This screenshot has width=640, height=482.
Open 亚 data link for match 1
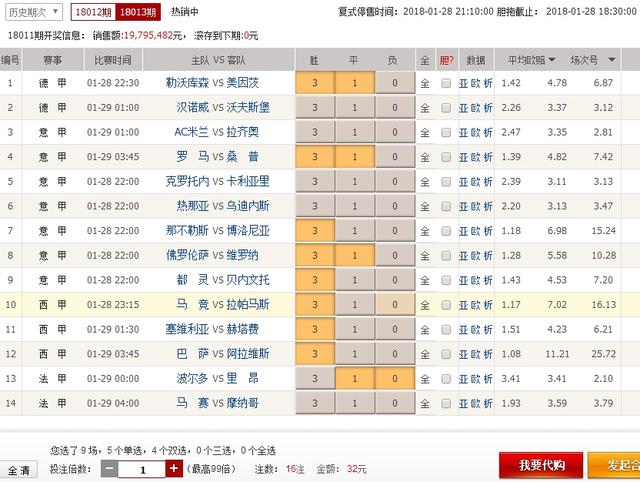pyautogui.click(x=463, y=83)
